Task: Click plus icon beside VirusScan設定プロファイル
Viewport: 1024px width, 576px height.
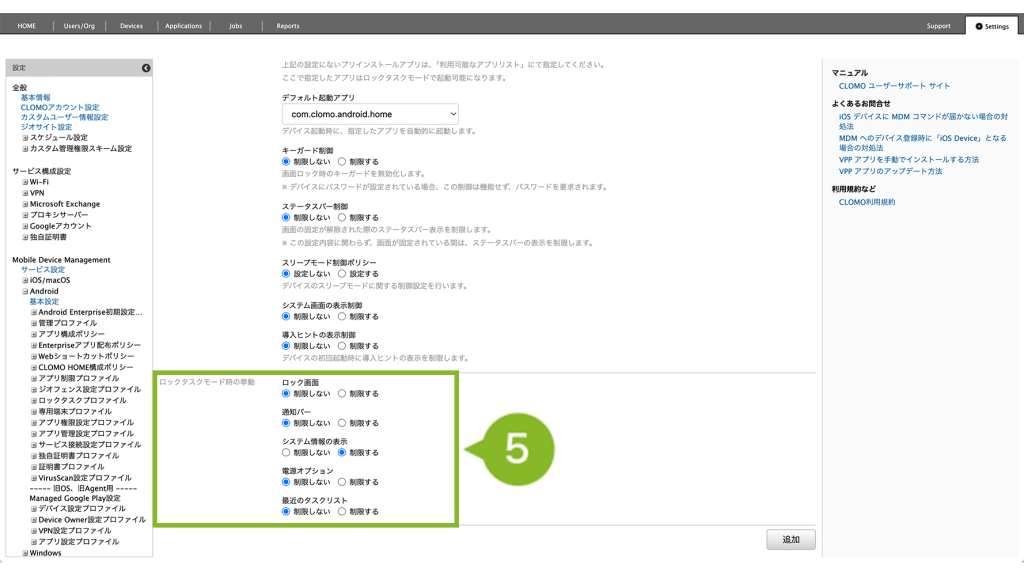Action: (x=33, y=478)
